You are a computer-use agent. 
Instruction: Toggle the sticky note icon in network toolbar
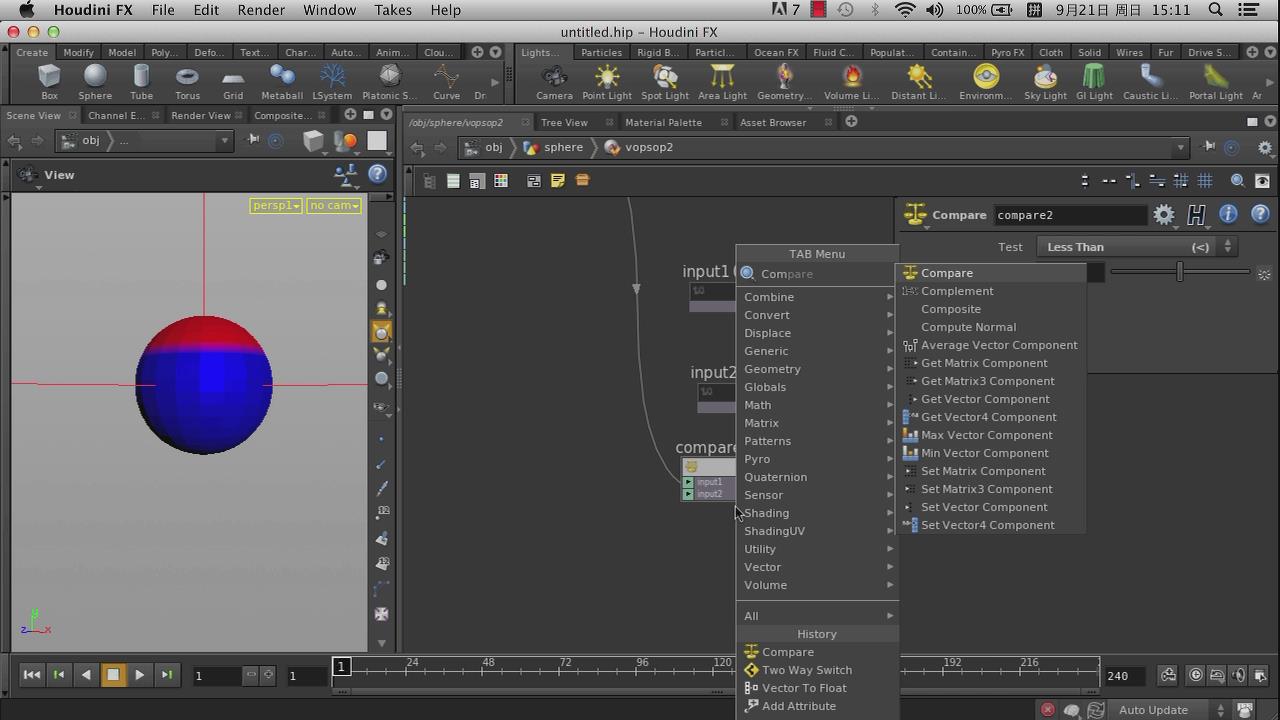(558, 181)
